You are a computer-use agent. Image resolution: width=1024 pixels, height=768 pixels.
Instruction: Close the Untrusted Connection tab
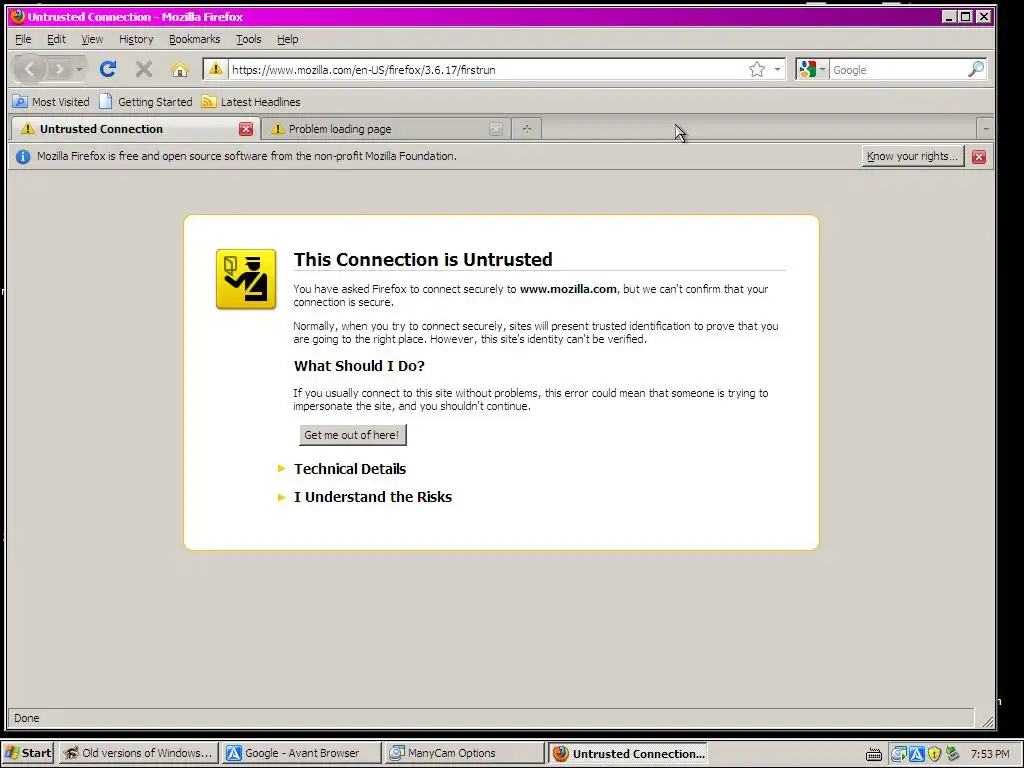click(246, 129)
